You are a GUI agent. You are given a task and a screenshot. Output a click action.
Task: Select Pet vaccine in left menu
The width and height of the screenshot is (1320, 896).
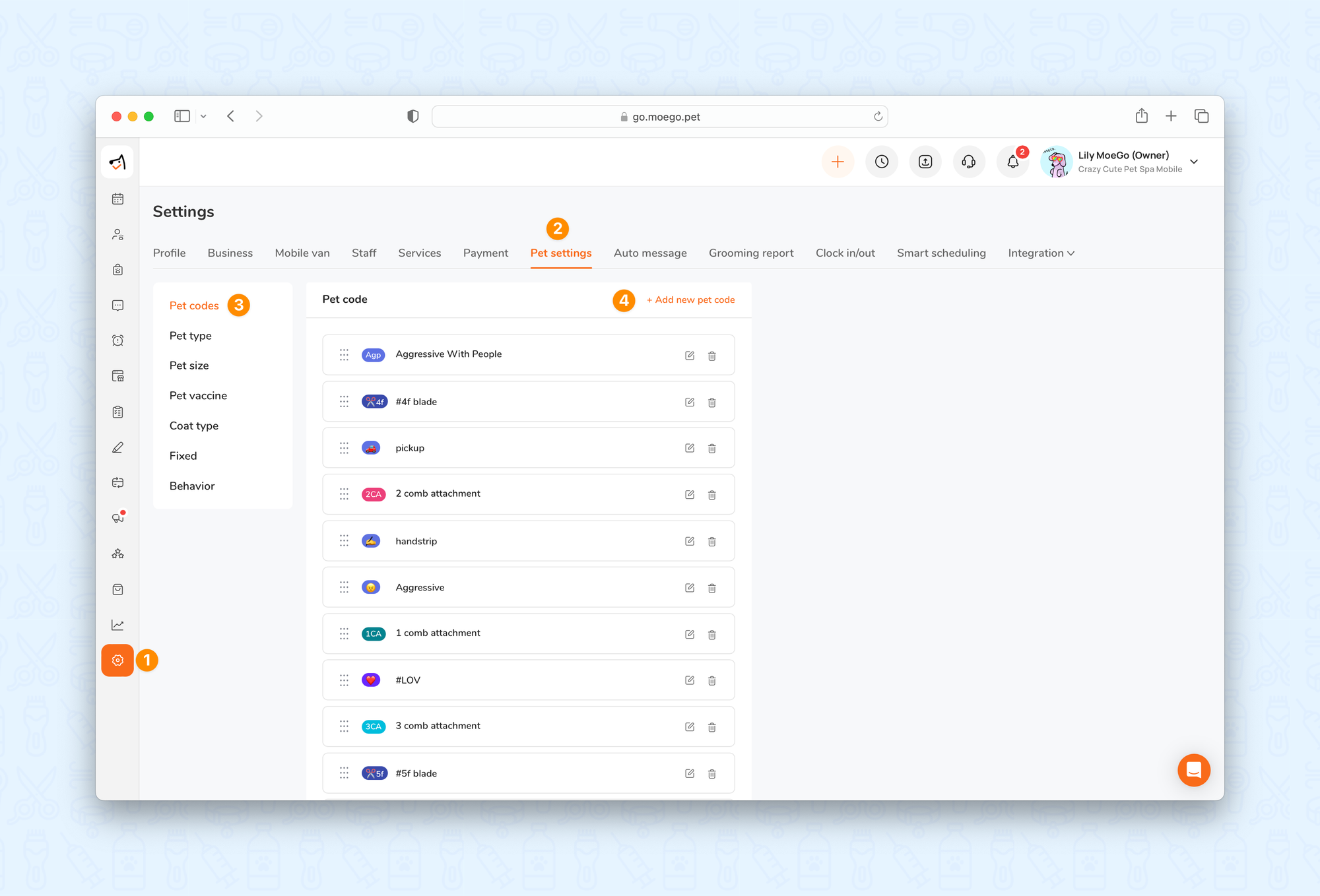[198, 396]
